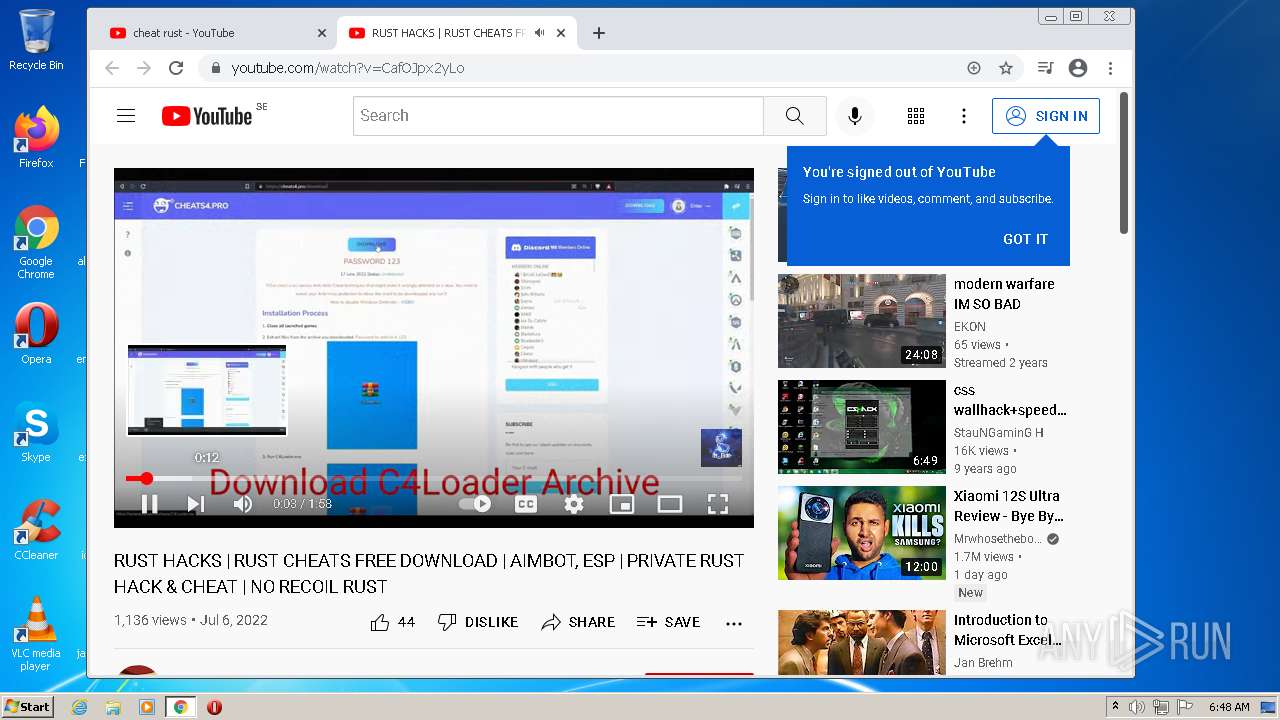Open the taskbar Windows Explorer folder
The image size is (1280, 720).
113,707
